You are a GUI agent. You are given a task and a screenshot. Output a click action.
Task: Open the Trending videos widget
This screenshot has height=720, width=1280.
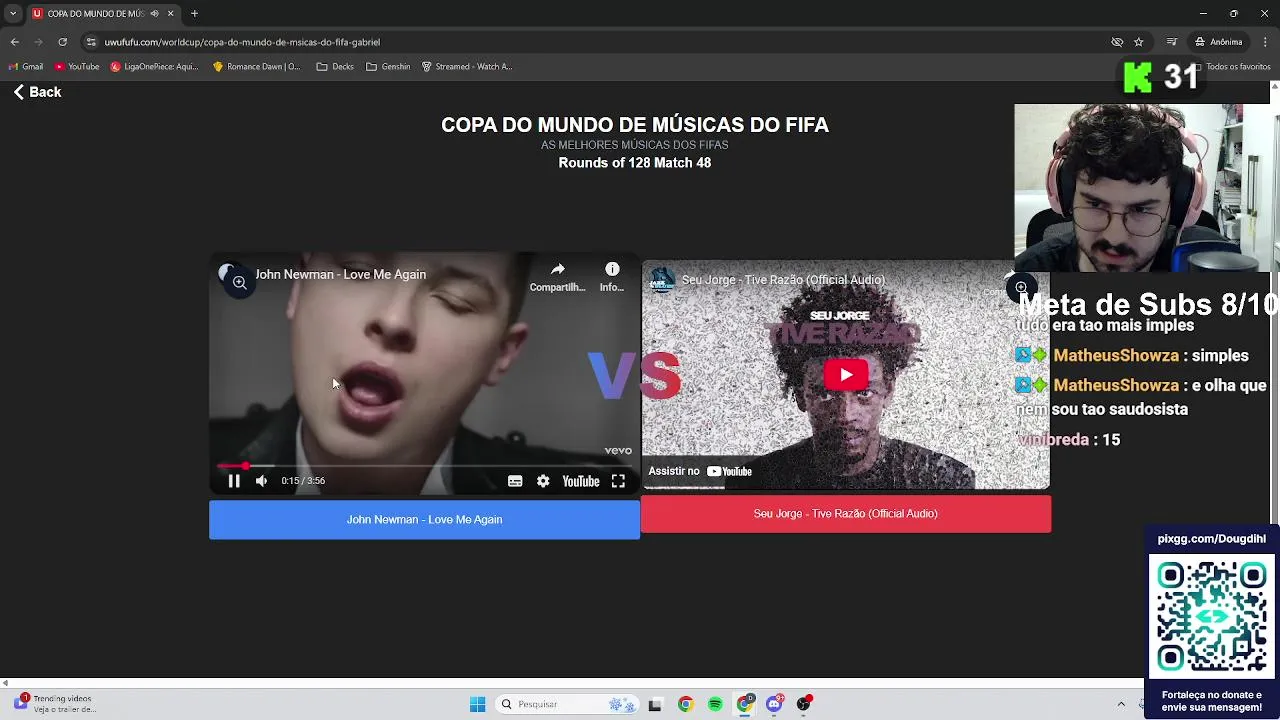coord(55,704)
